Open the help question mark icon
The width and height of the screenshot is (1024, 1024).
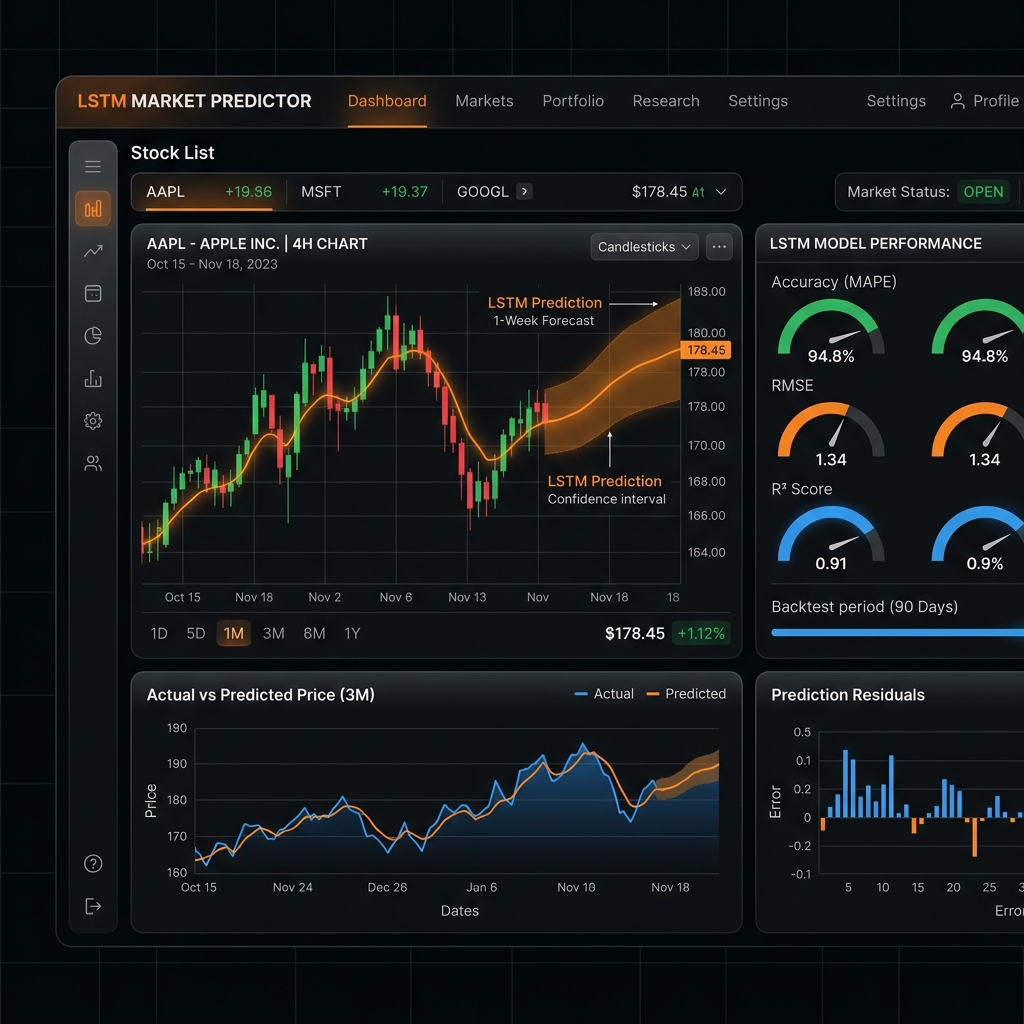(x=93, y=863)
